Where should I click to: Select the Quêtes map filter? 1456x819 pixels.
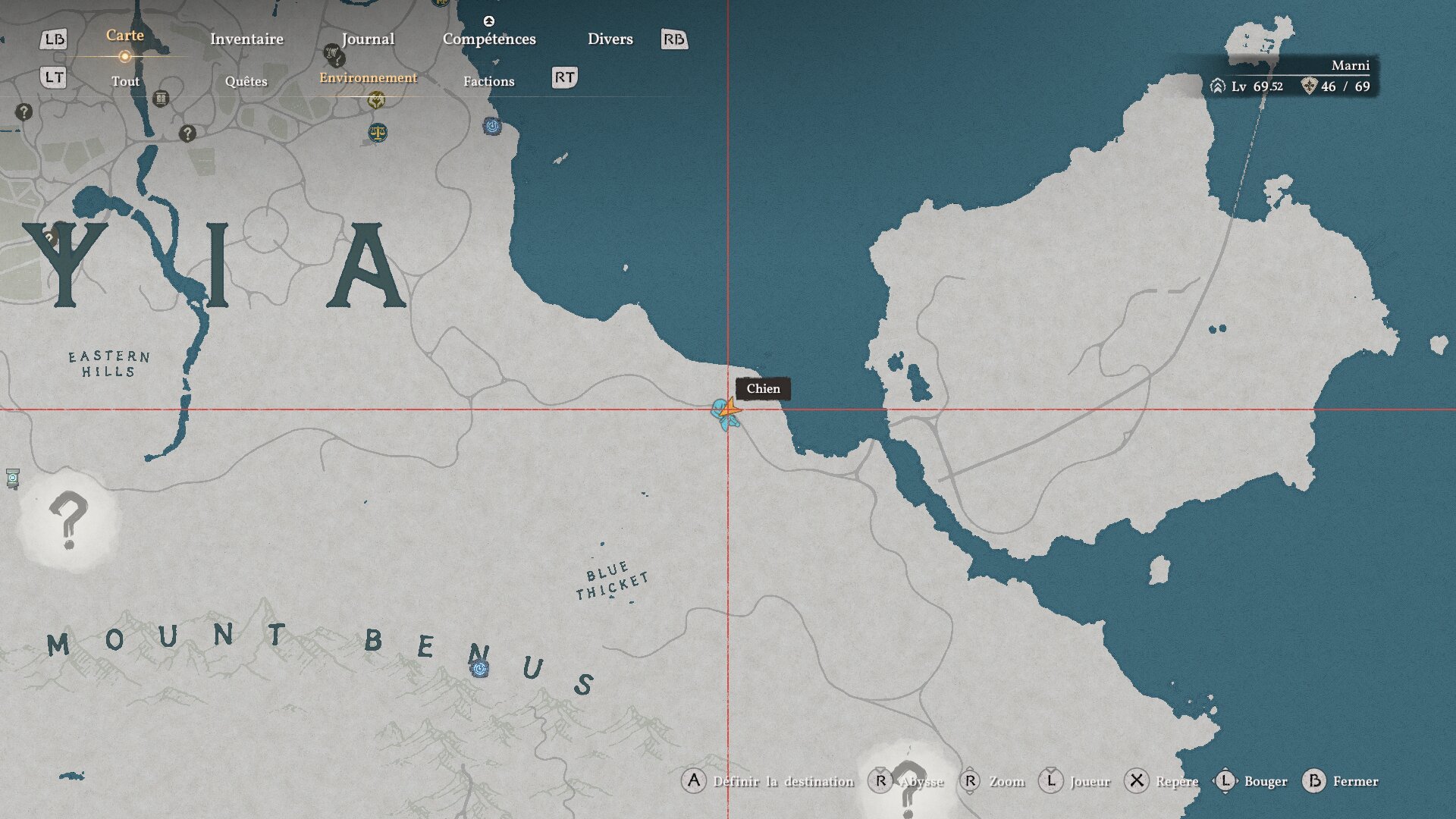tap(246, 81)
